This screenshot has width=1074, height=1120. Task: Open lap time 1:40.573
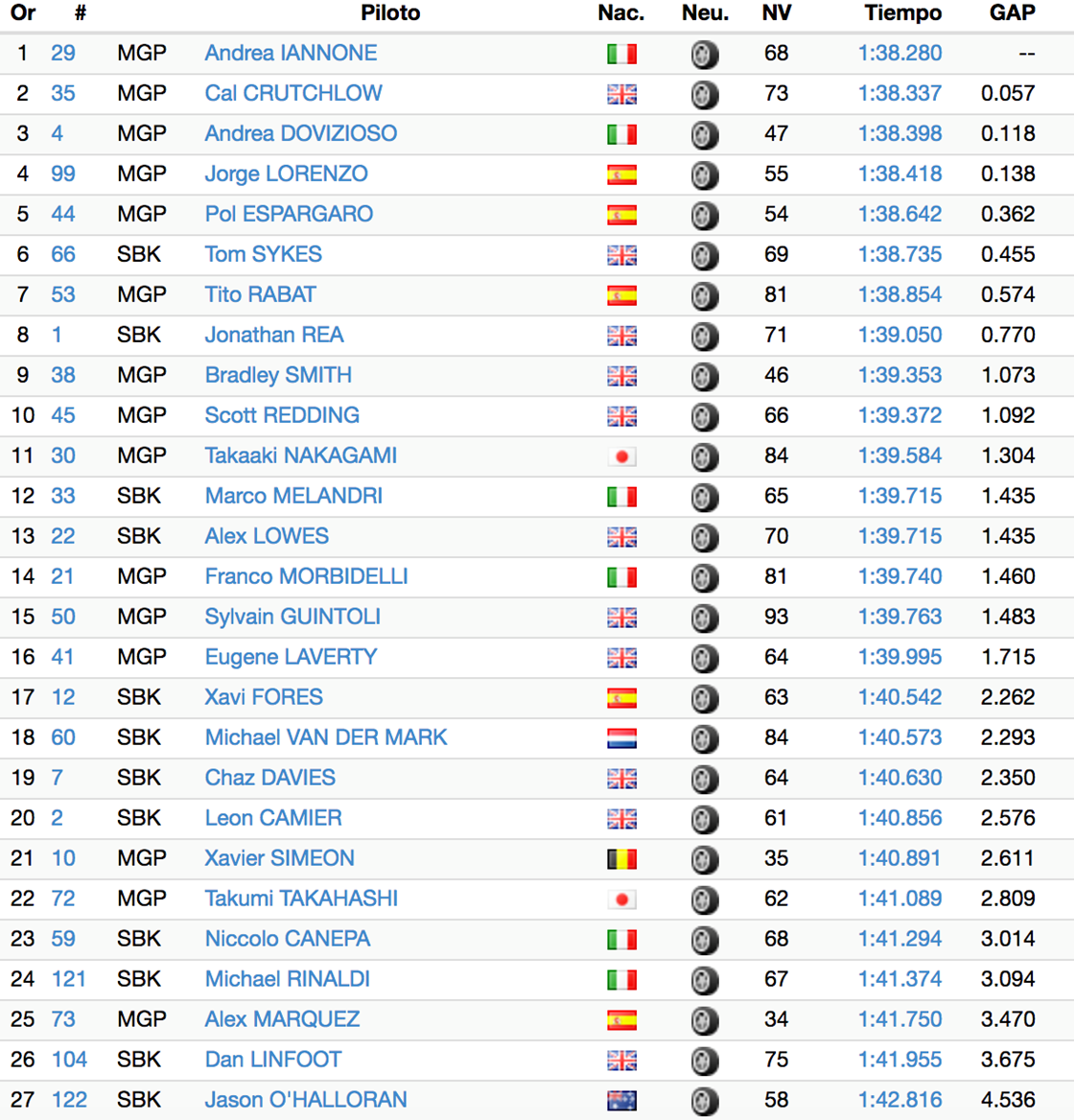899,737
